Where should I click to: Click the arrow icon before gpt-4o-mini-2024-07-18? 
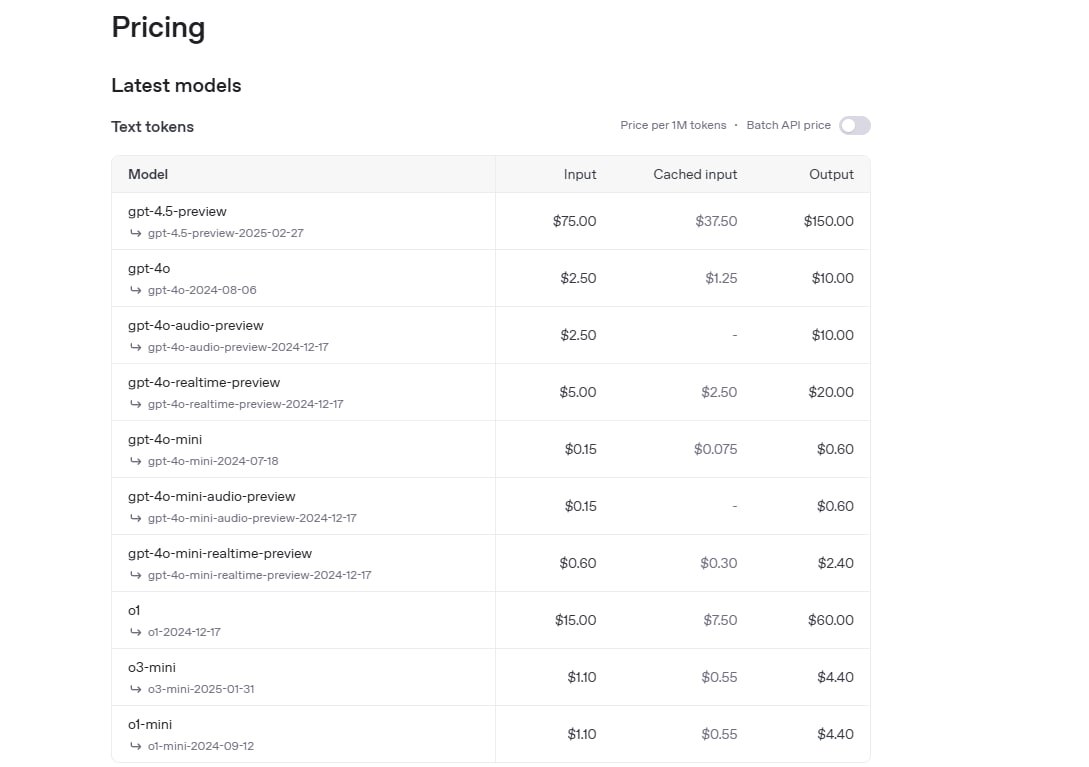(x=135, y=461)
